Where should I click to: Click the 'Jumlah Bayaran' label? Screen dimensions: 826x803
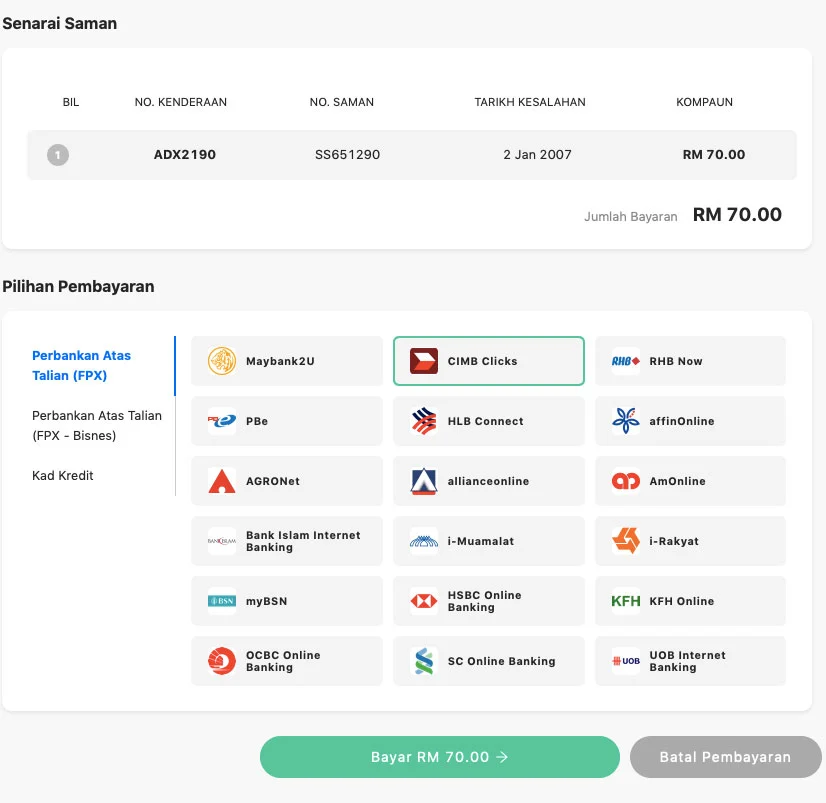(x=631, y=217)
